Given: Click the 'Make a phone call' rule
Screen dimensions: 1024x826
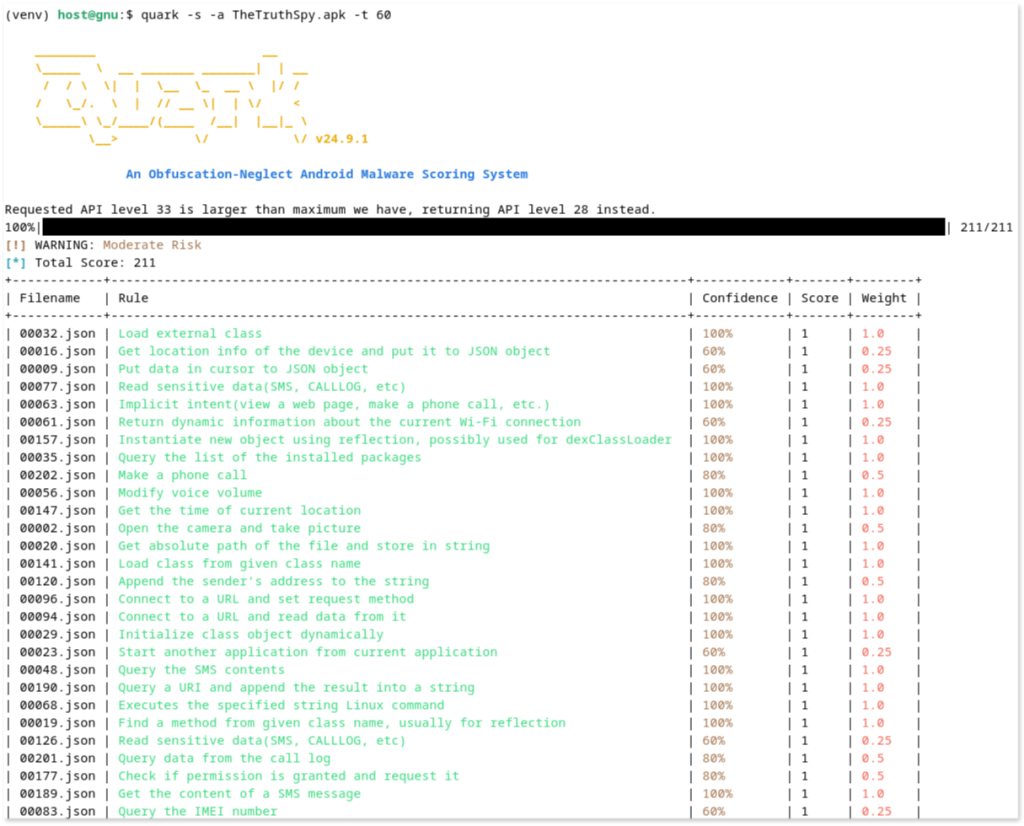Looking at the screenshot, I should tap(182, 475).
